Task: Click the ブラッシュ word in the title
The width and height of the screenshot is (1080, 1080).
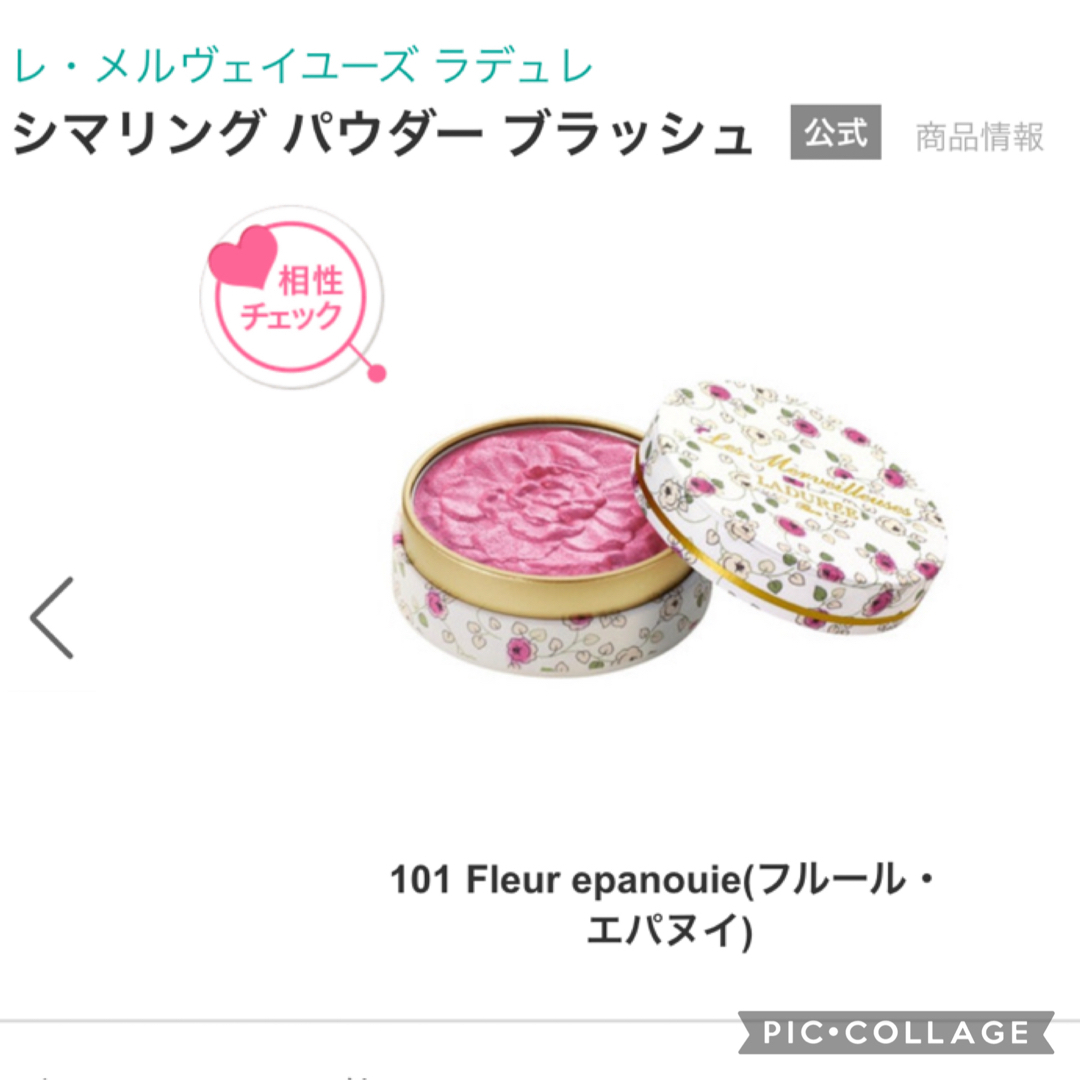Action: click(627, 133)
